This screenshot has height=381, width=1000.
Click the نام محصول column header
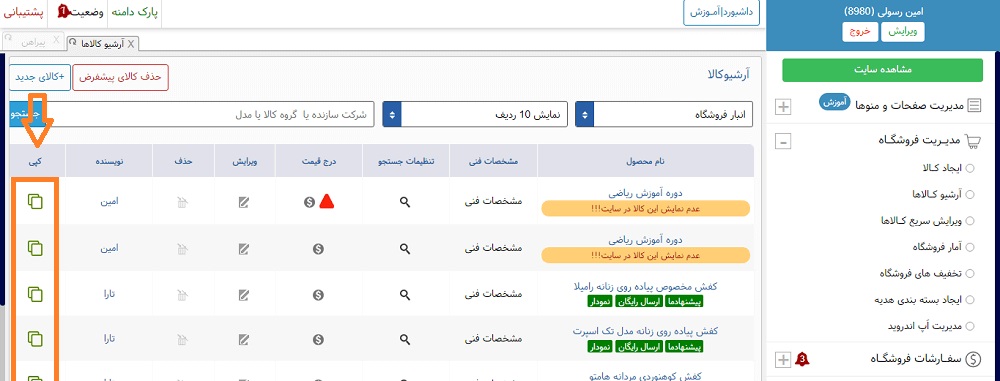[646, 161]
